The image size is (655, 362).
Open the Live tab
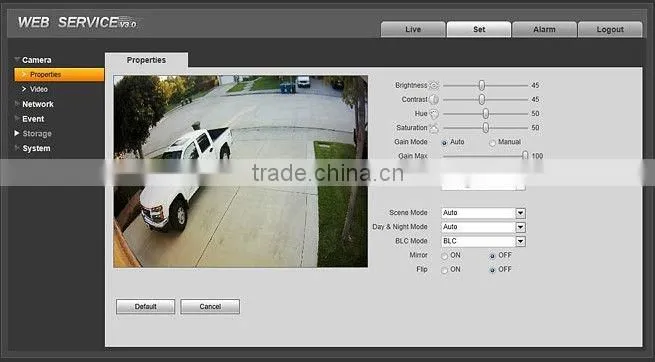point(413,29)
